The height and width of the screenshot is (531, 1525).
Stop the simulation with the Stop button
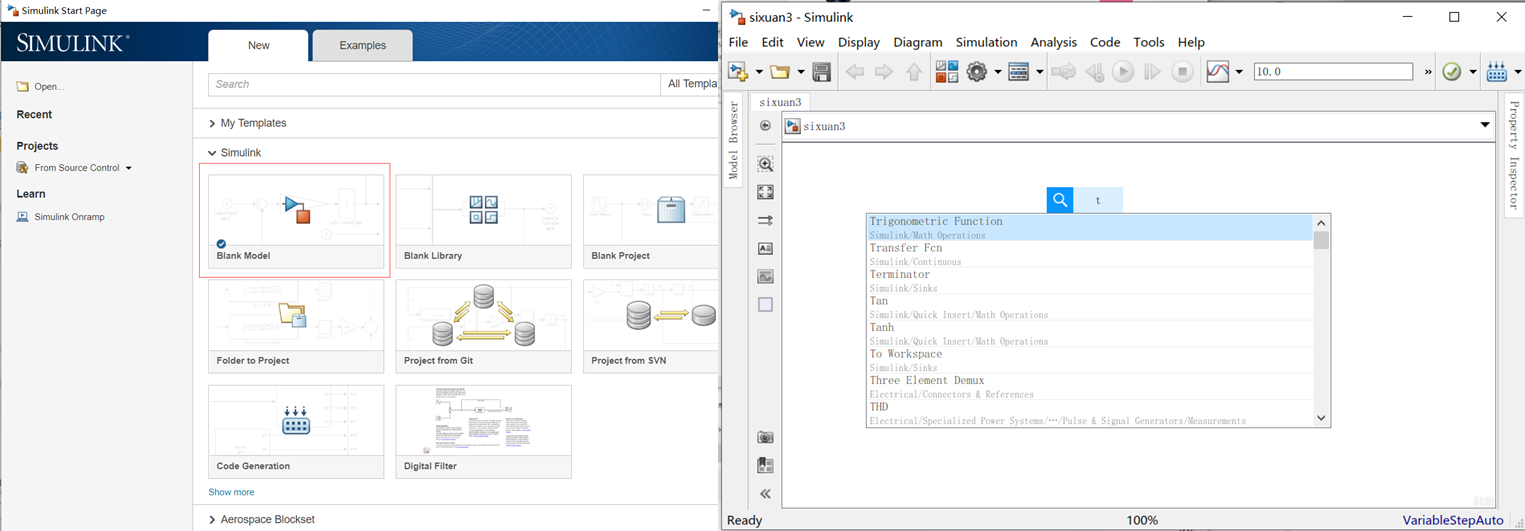coord(1182,72)
